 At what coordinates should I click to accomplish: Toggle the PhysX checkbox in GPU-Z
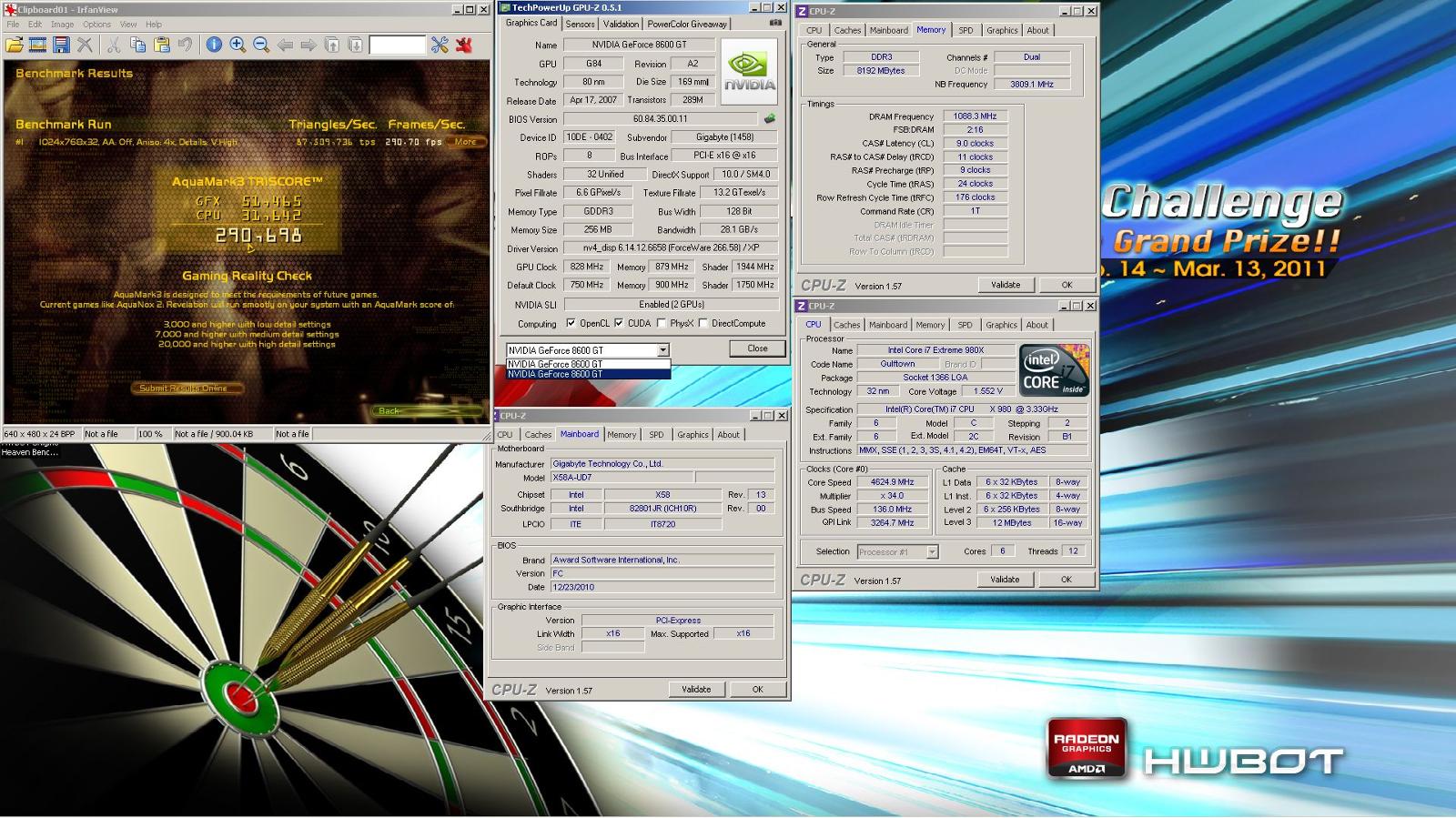pos(661,323)
